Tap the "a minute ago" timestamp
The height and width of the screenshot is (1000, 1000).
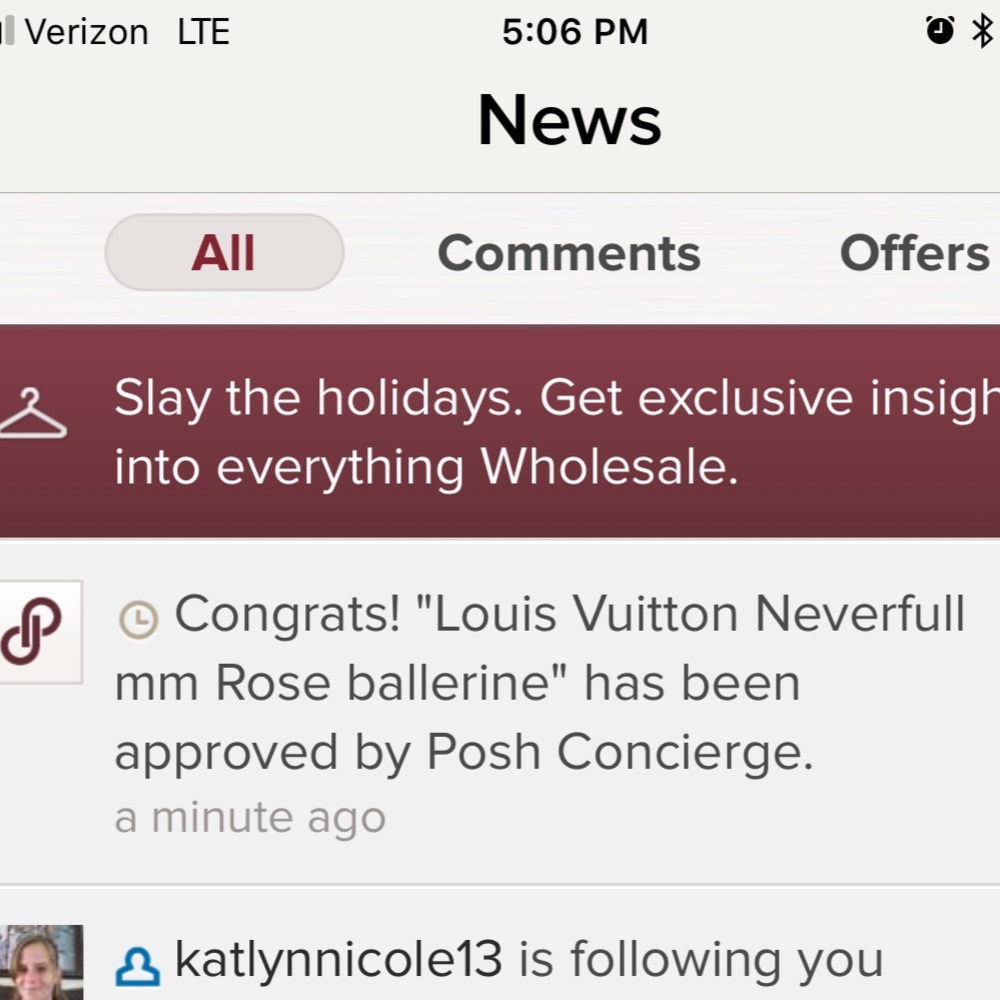pos(250,818)
